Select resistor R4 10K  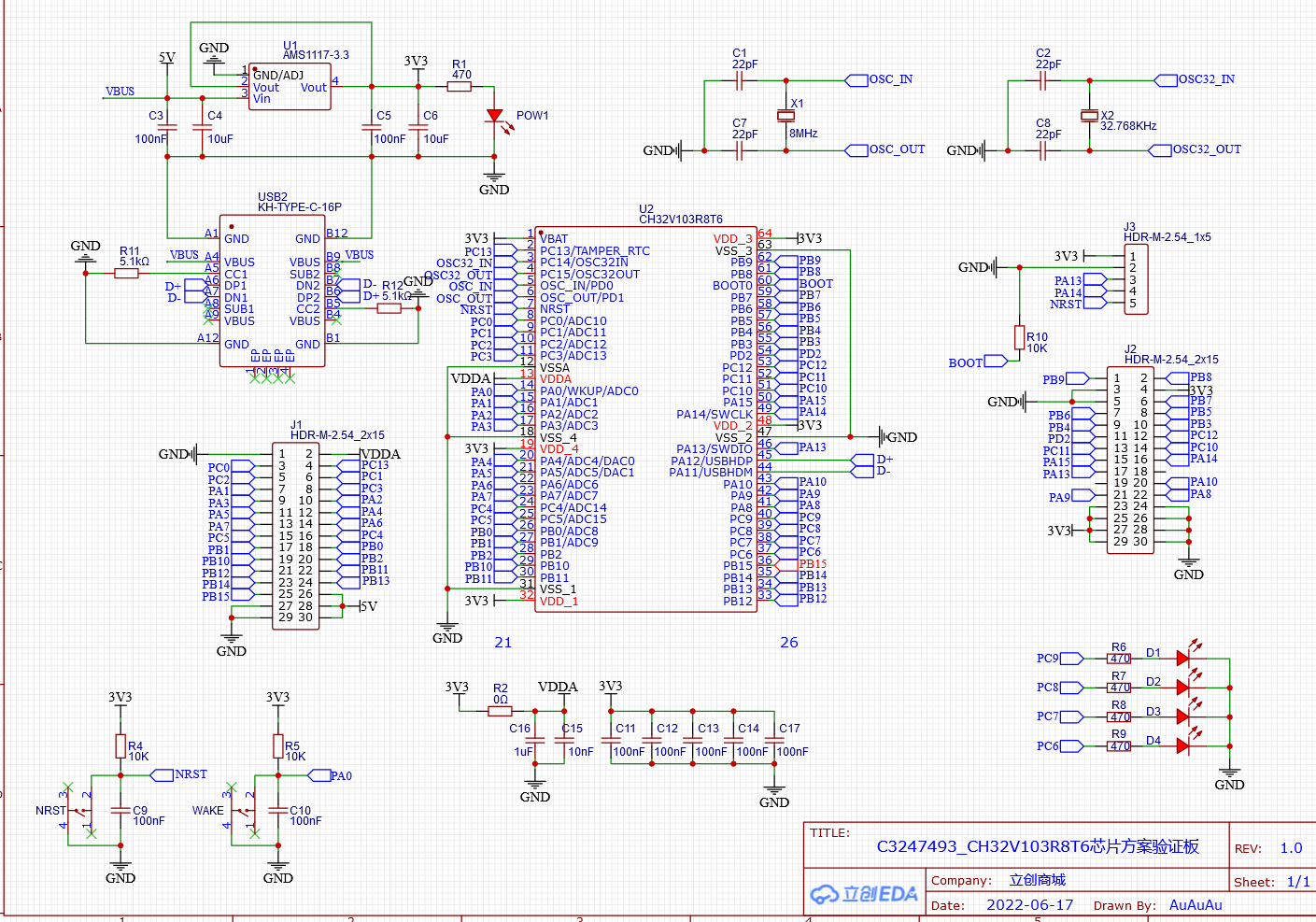[x=120, y=745]
